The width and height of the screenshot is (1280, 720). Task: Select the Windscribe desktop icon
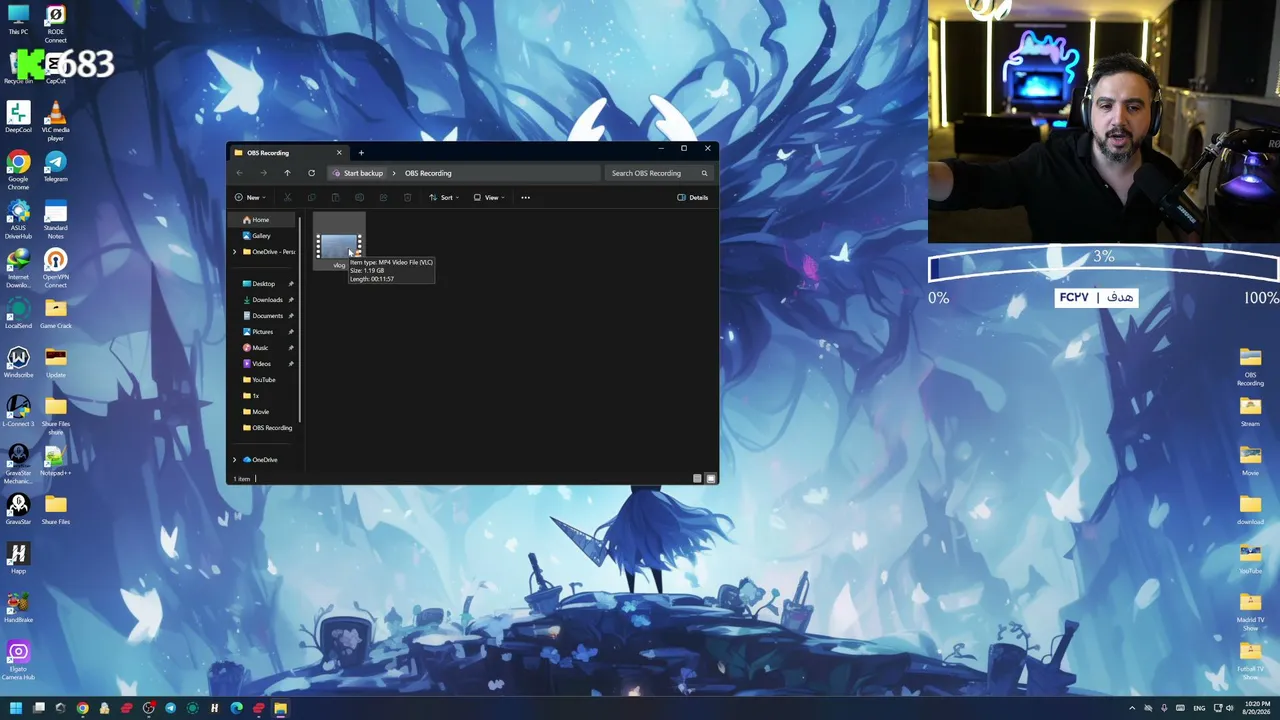(18, 363)
